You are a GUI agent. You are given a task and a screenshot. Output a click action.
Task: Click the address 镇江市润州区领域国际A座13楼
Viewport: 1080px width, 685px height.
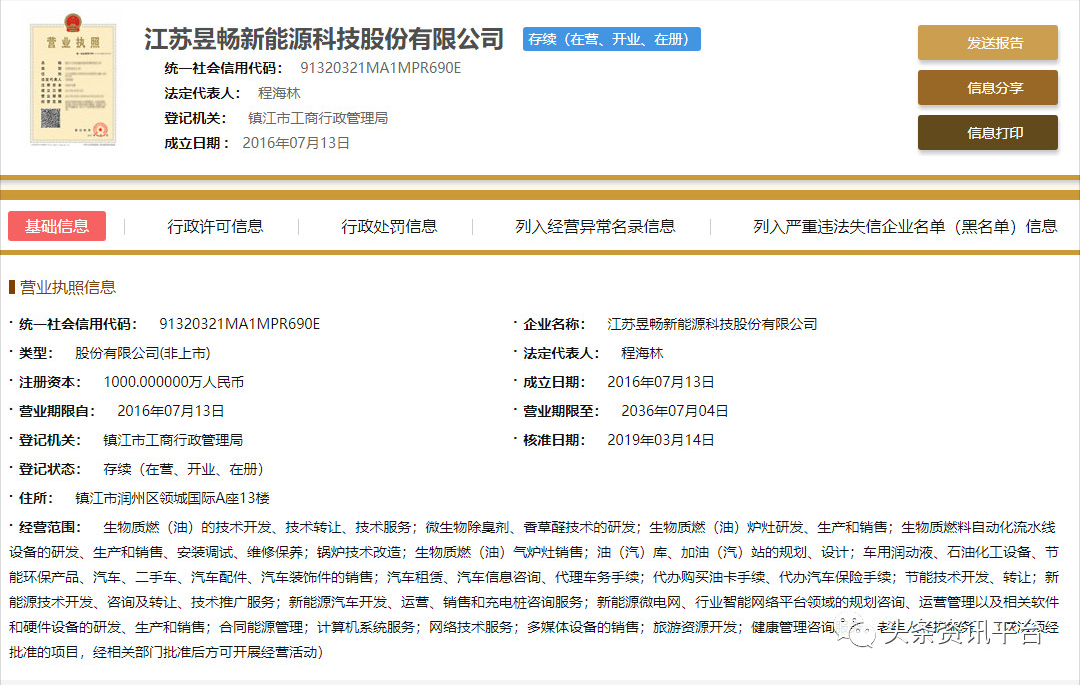coord(173,498)
